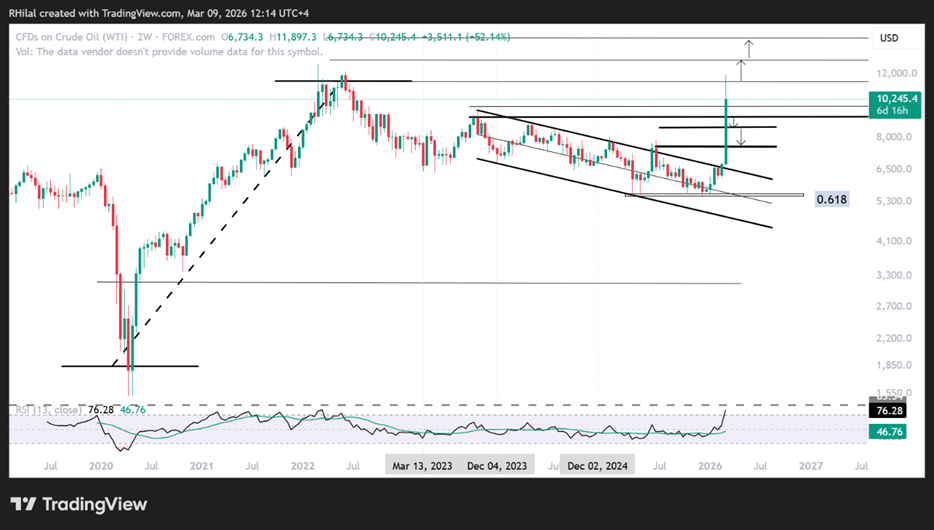
Task: Click the 76.28 RSI value tag
Action: click(890, 411)
